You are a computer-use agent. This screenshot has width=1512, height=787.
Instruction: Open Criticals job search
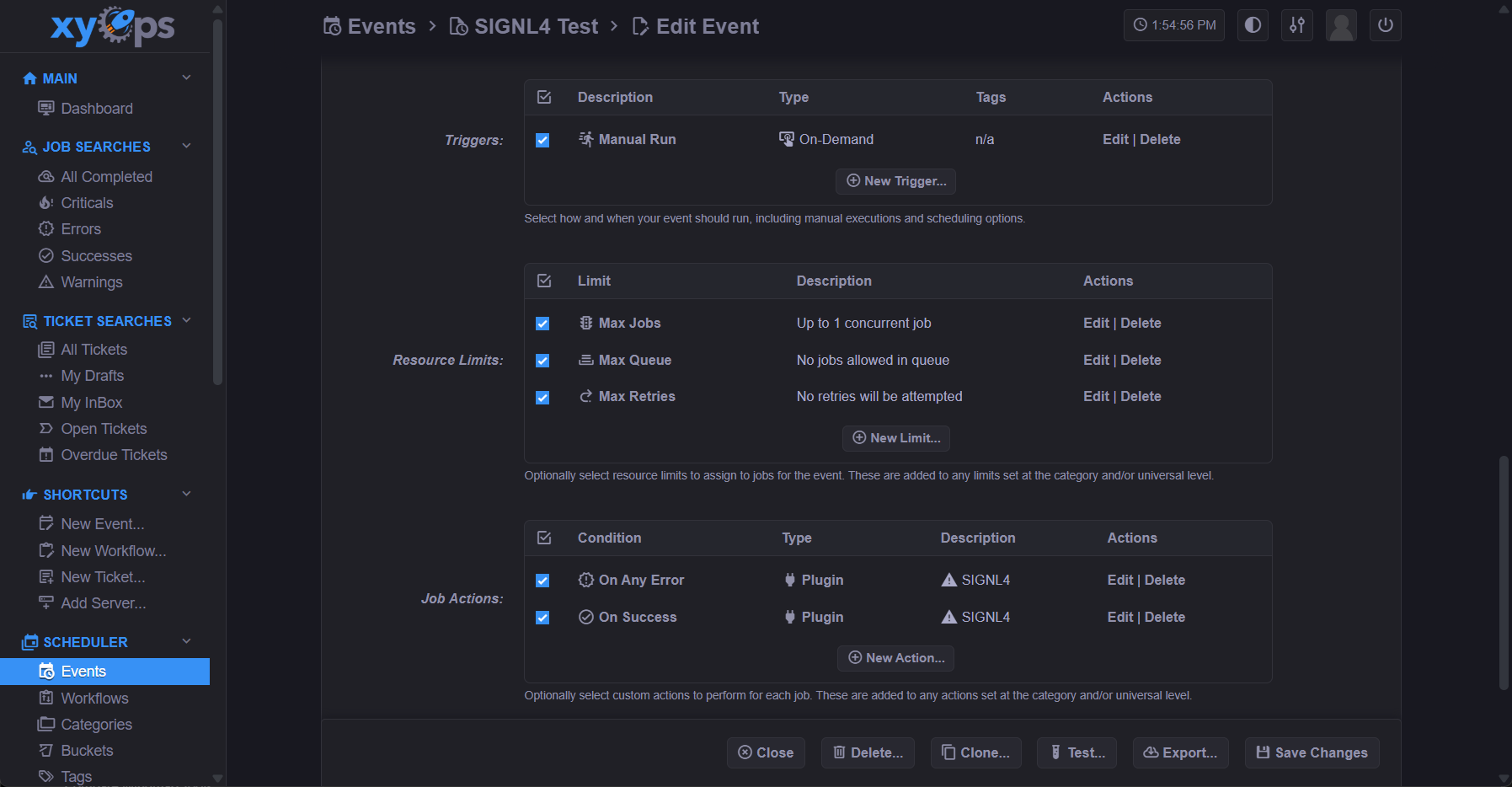(87, 203)
